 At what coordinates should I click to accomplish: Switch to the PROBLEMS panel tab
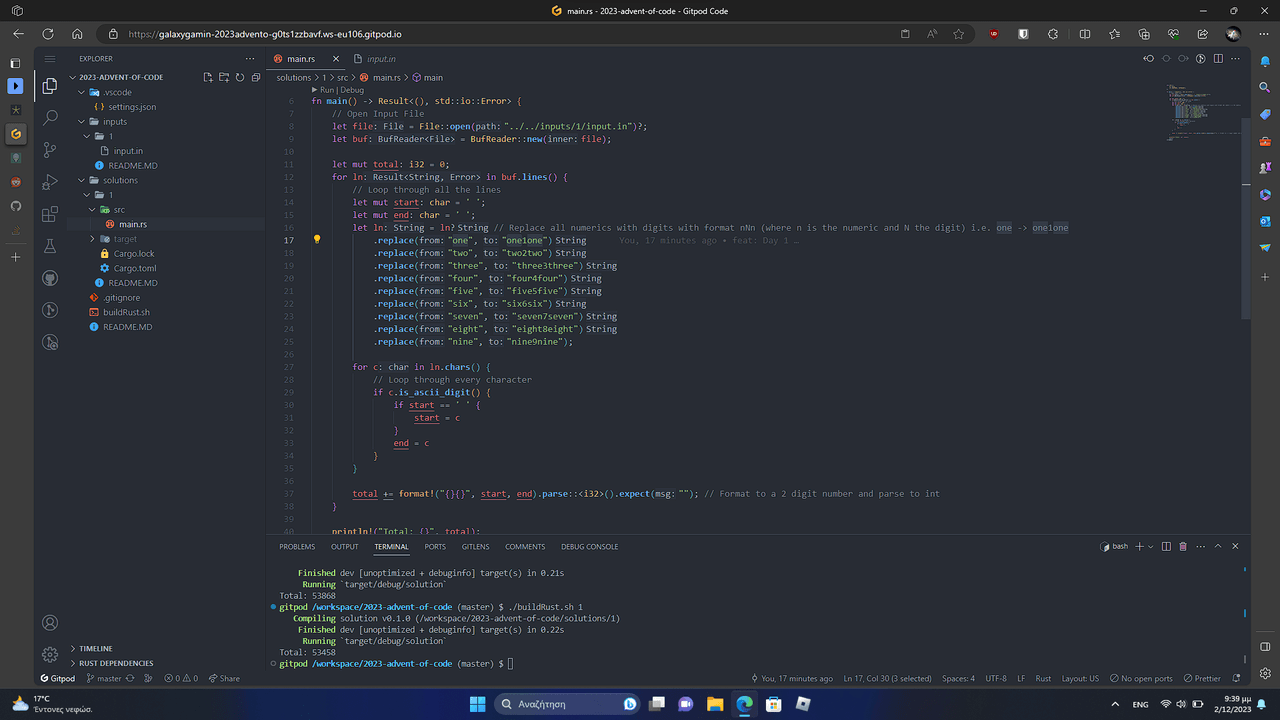(x=297, y=547)
